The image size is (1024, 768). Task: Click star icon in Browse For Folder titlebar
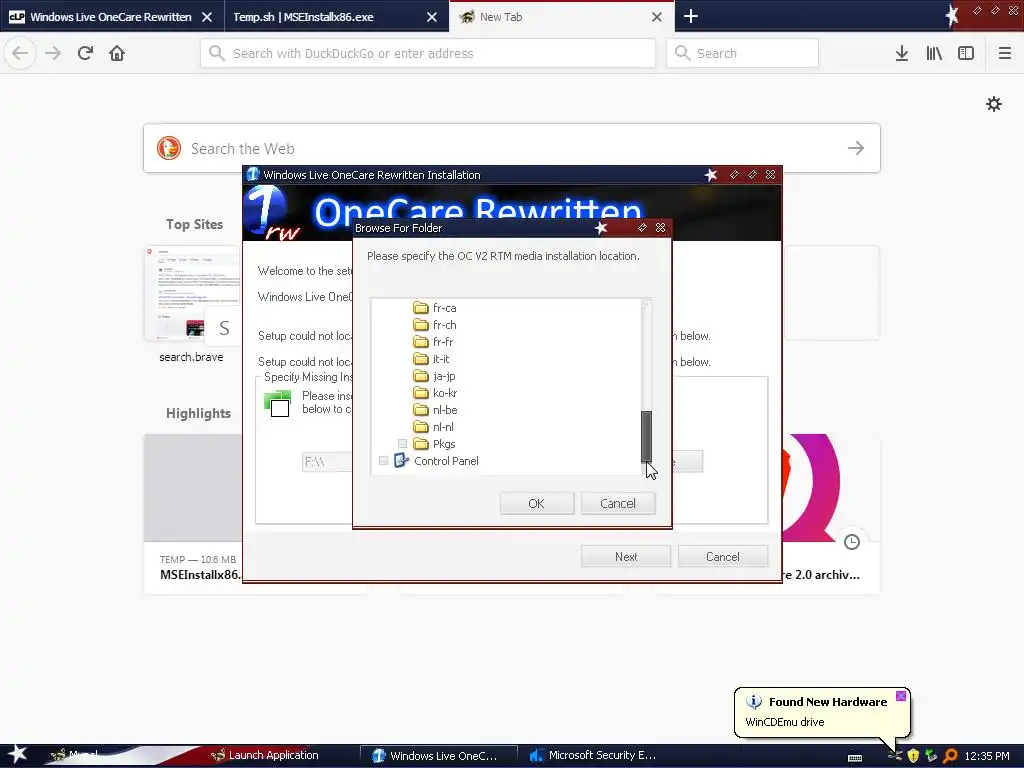pos(601,227)
